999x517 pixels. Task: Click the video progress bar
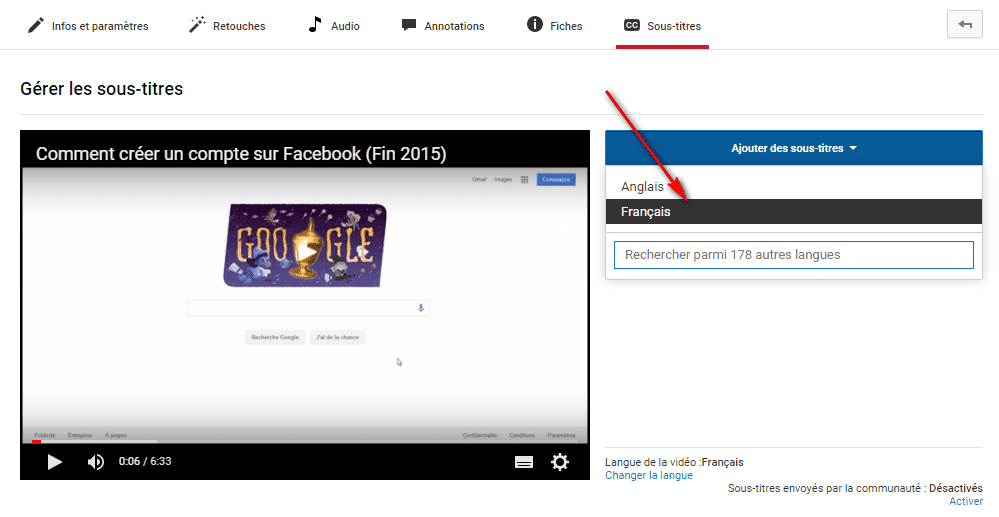tap(305, 441)
